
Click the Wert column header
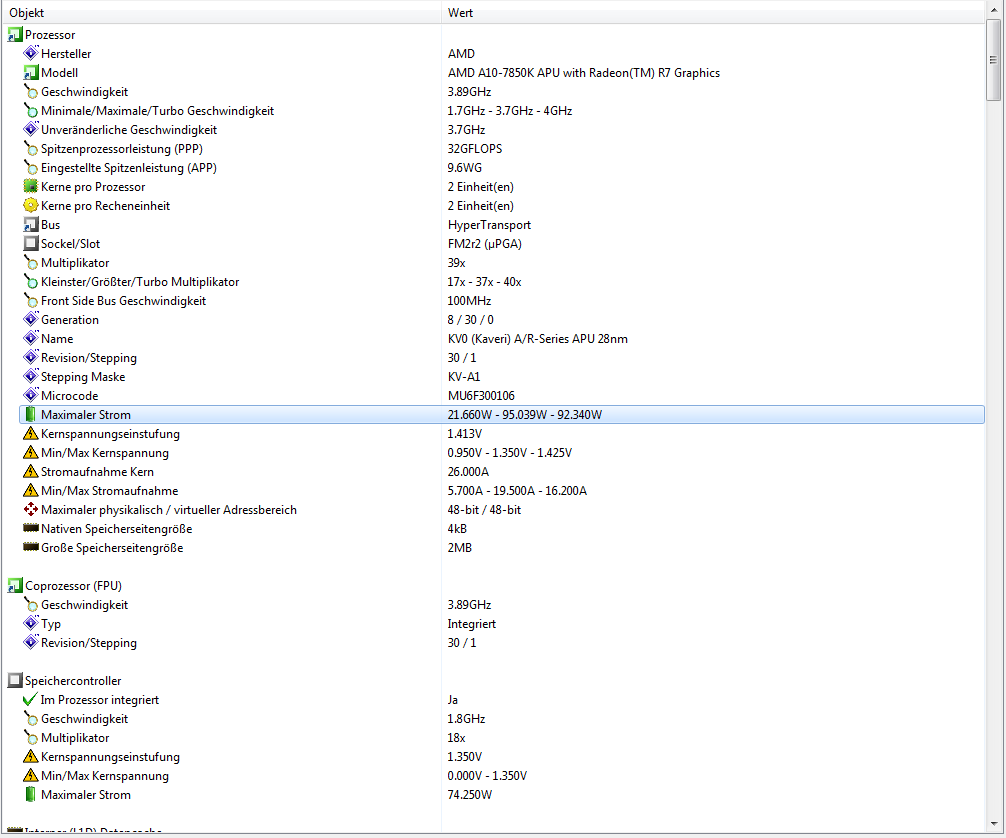coord(712,12)
